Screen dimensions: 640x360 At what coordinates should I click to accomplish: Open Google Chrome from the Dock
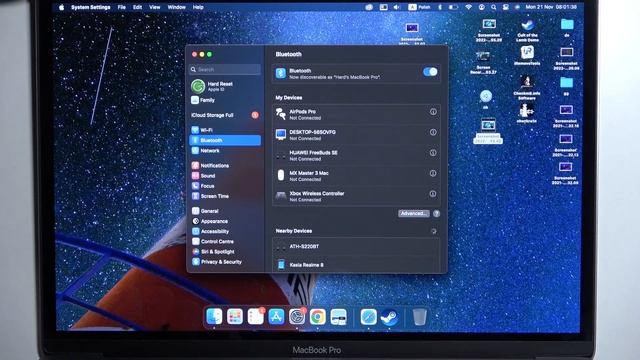point(318,316)
